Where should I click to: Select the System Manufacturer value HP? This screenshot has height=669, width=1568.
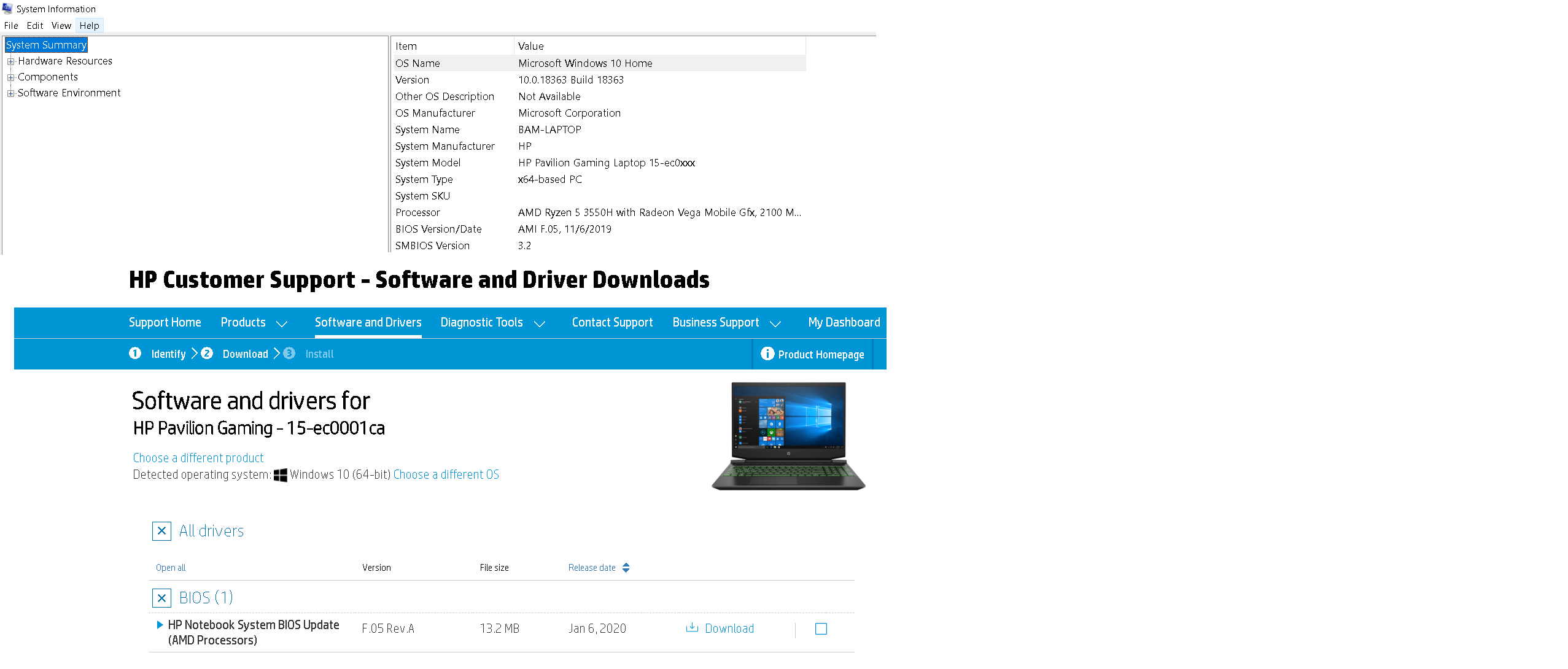[525, 146]
